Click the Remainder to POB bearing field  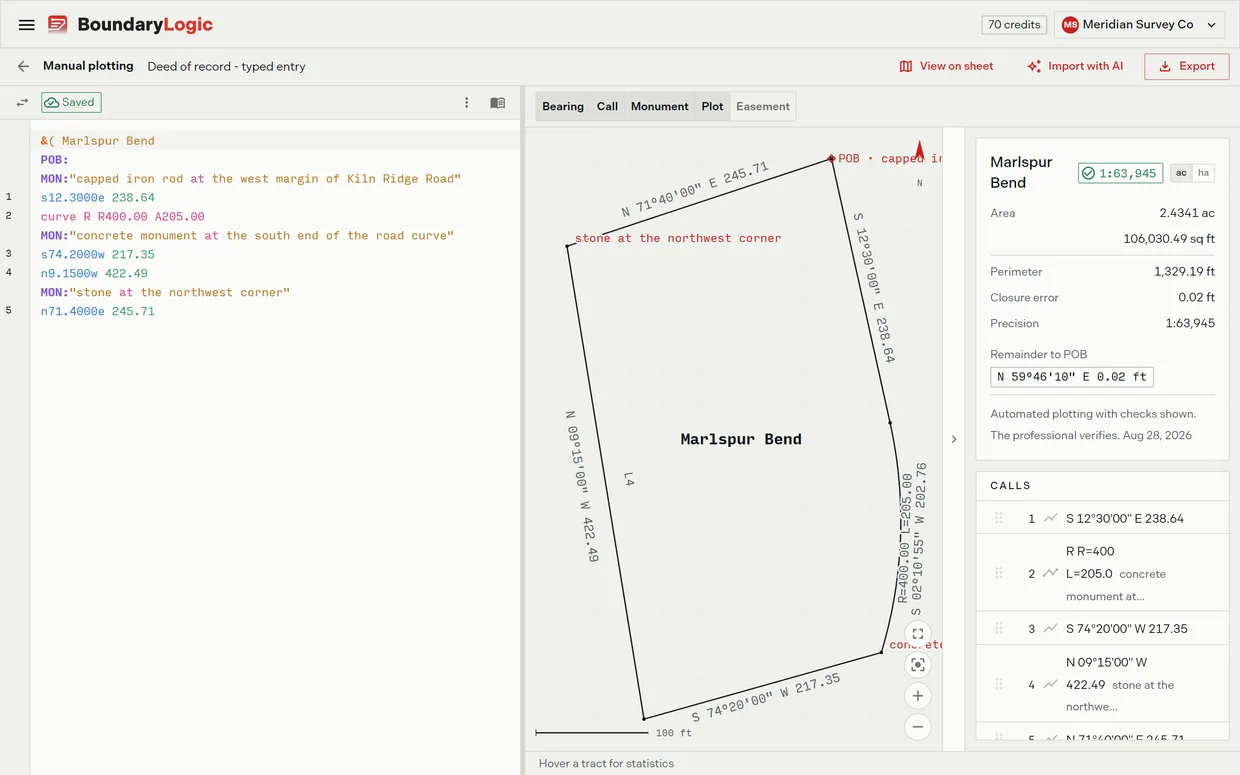click(x=1071, y=377)
